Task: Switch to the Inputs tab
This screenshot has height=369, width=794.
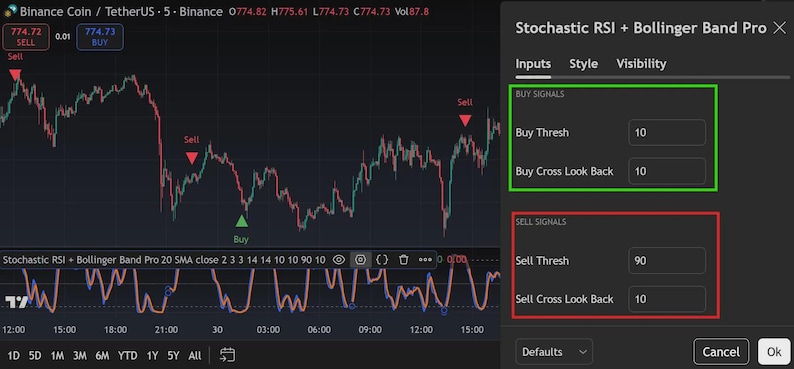Action: [x=533, y=64]
